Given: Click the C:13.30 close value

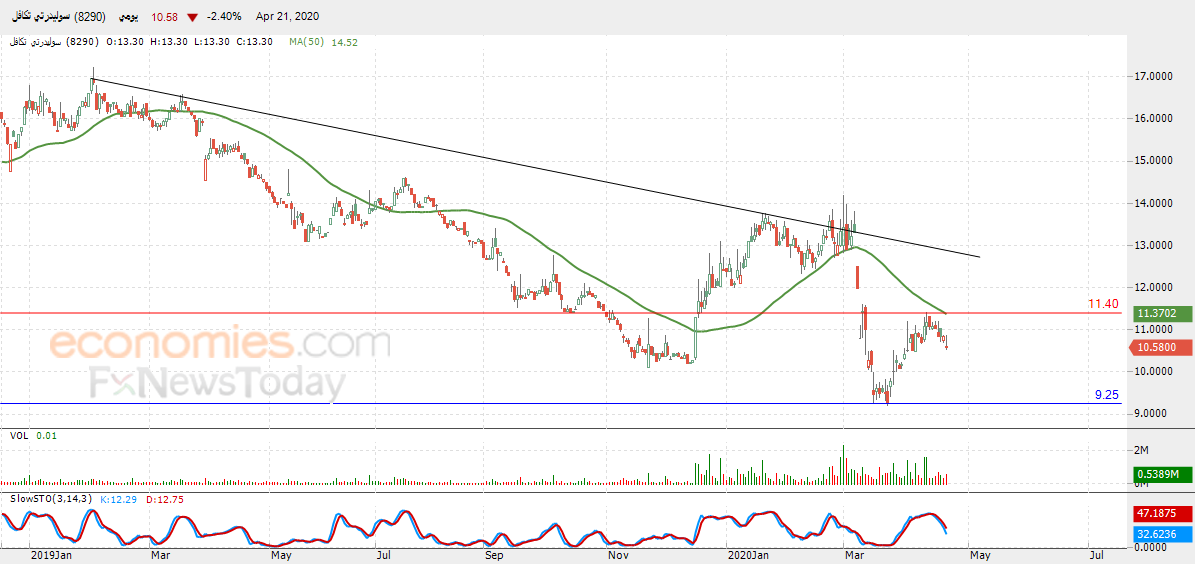Looking at the screenshot, I should 252,42.
